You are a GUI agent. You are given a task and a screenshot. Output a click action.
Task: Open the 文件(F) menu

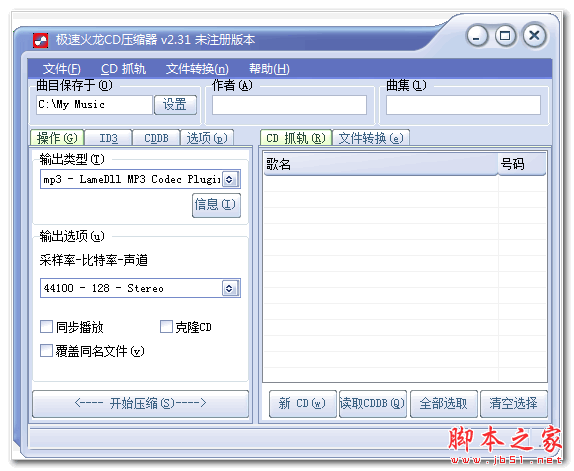(x=62, y=69)
